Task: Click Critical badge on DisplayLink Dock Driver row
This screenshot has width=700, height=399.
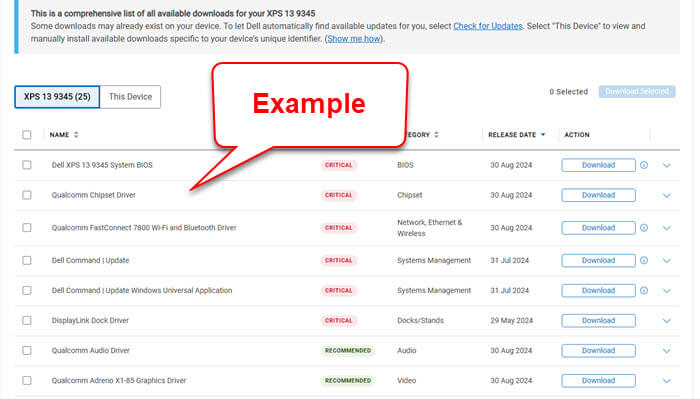Action: tap(338, 320)
